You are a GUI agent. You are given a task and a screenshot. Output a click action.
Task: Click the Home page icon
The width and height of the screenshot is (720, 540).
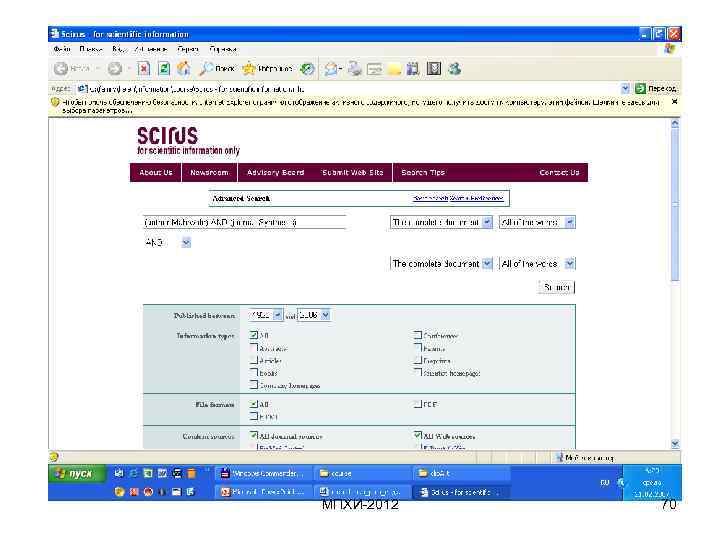(x=184, y=69)
